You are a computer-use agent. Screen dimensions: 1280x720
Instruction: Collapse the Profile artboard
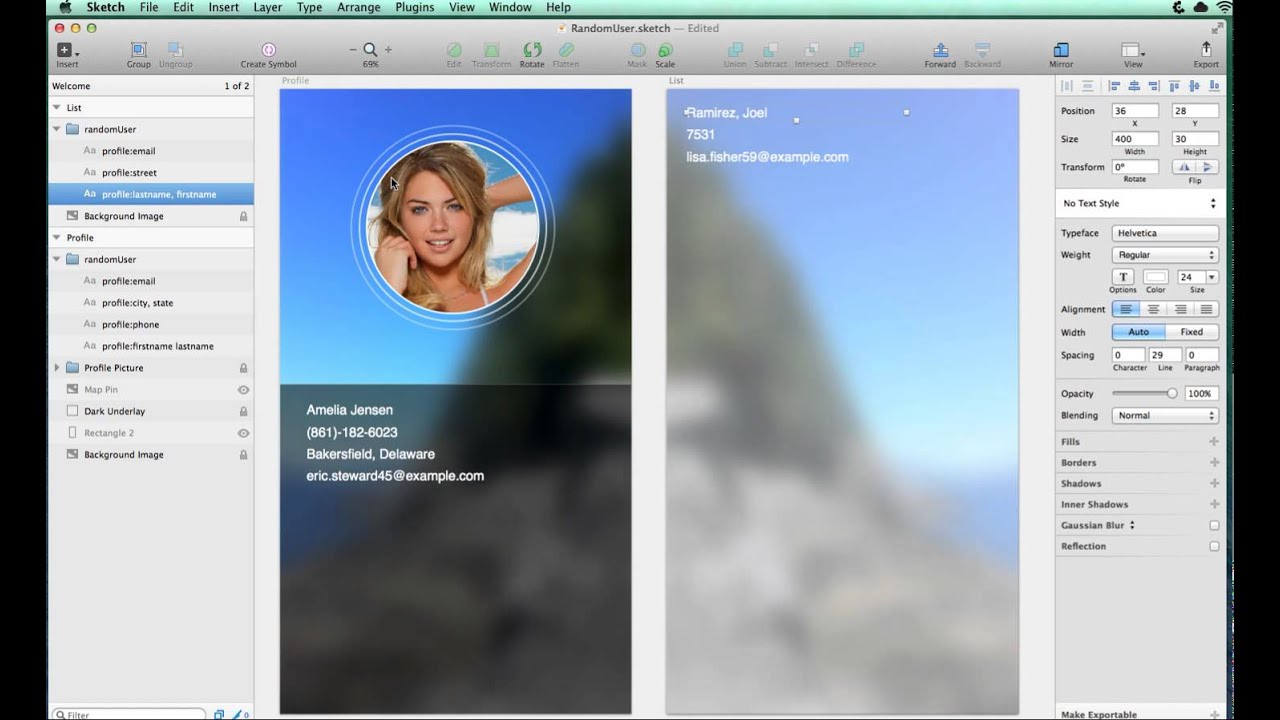(x=57, y=237)
